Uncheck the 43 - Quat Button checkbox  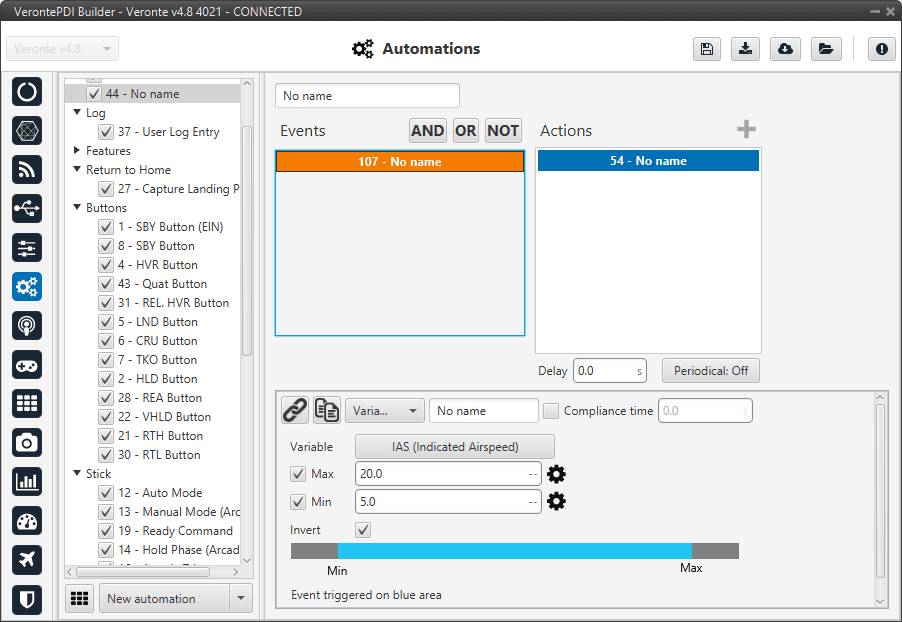point(106,284)
